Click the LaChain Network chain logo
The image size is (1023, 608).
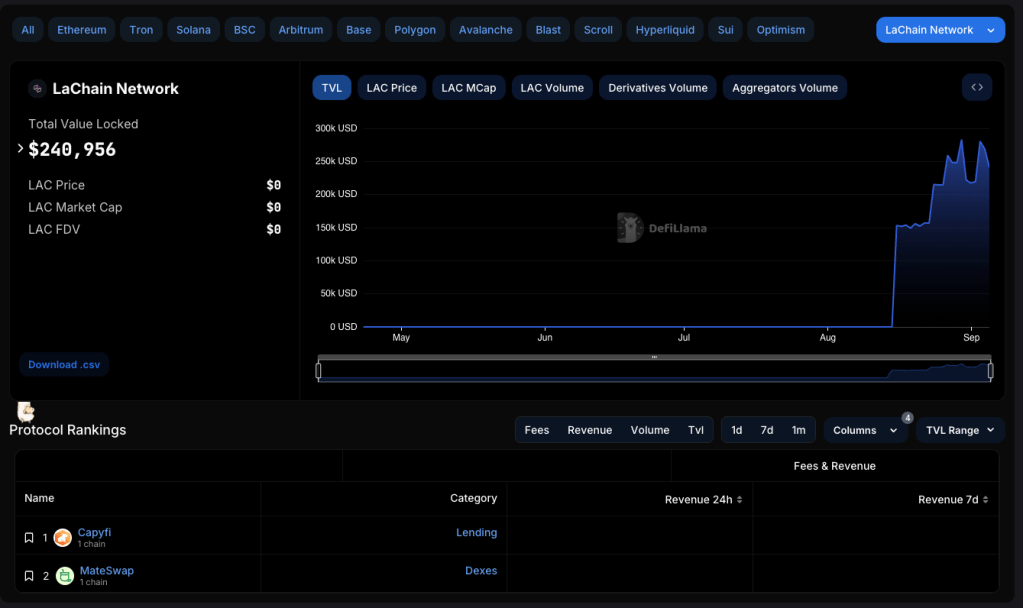click(x=37, y=89)
